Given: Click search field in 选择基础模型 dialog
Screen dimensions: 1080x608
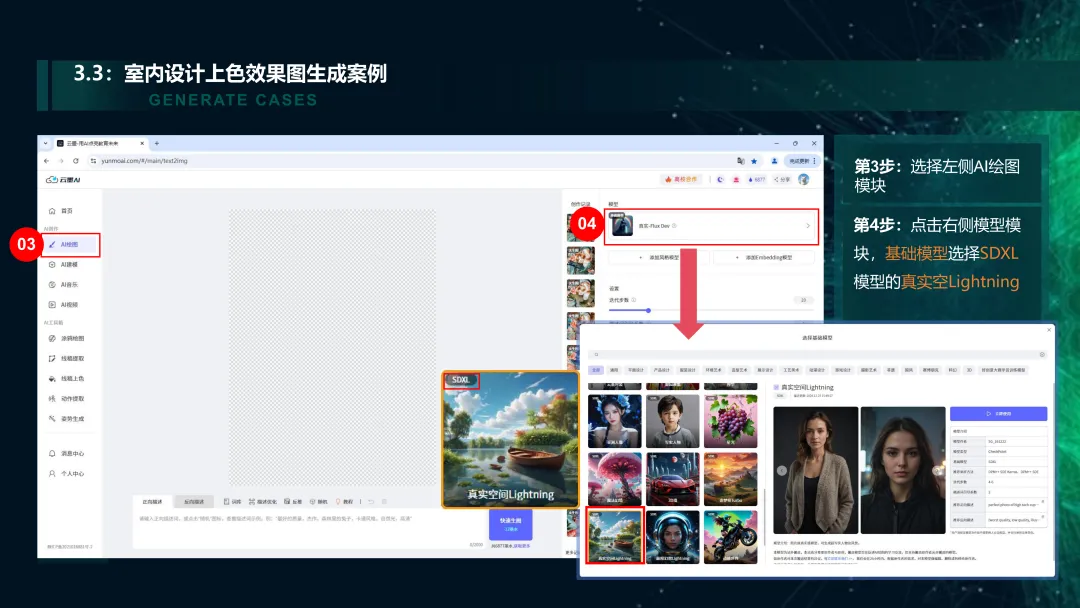Looking at the screenshot, I should 819,355.
